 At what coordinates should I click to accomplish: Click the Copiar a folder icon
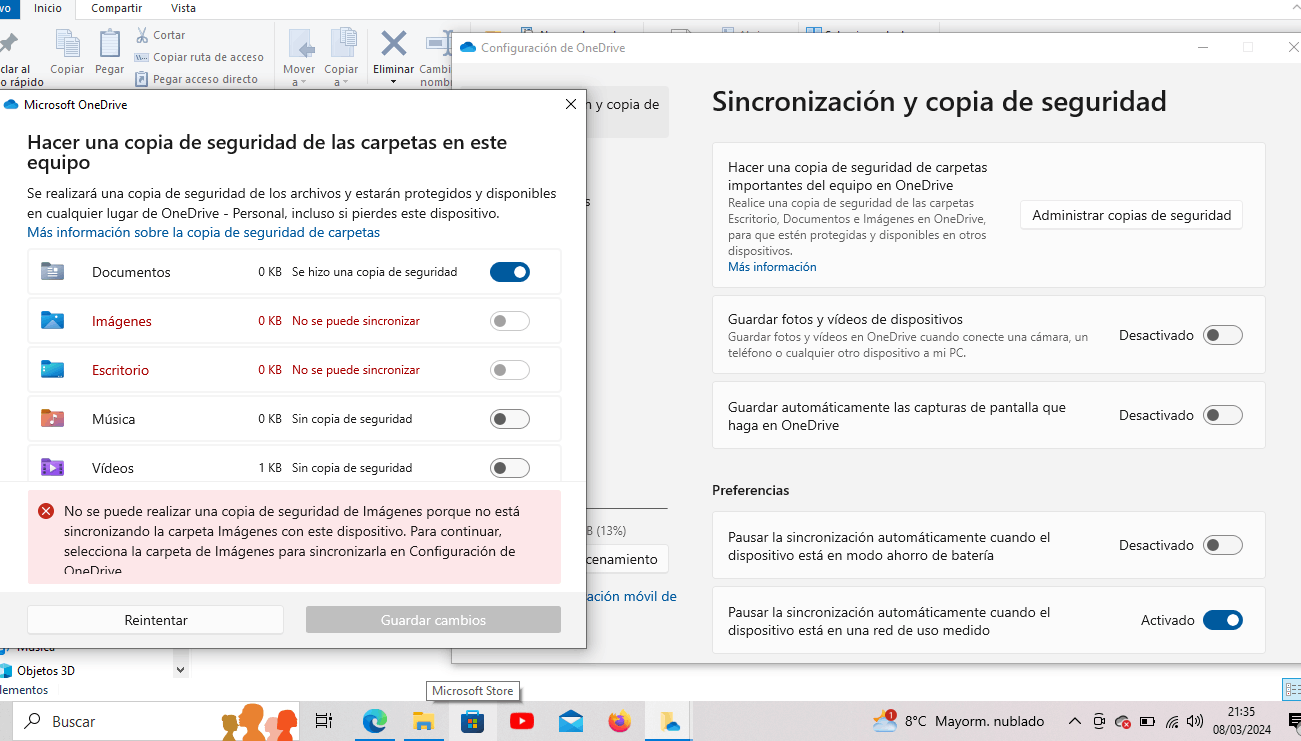[342, 44]
